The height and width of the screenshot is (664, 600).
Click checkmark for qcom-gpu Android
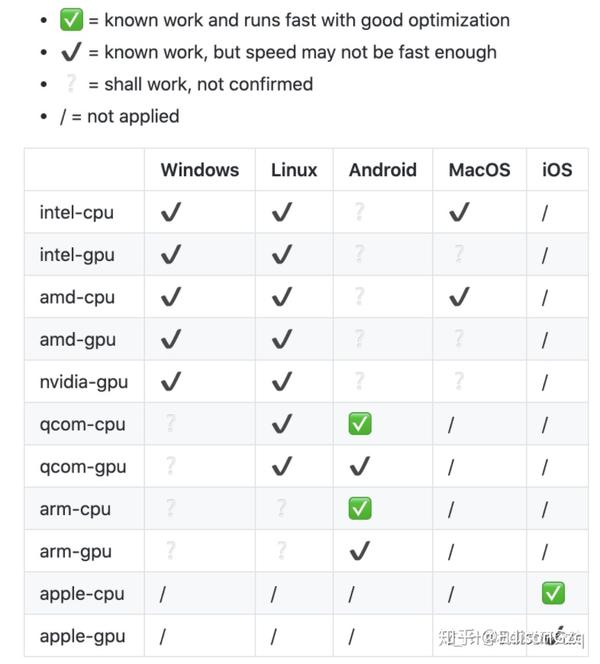click(x=360, y=466)
